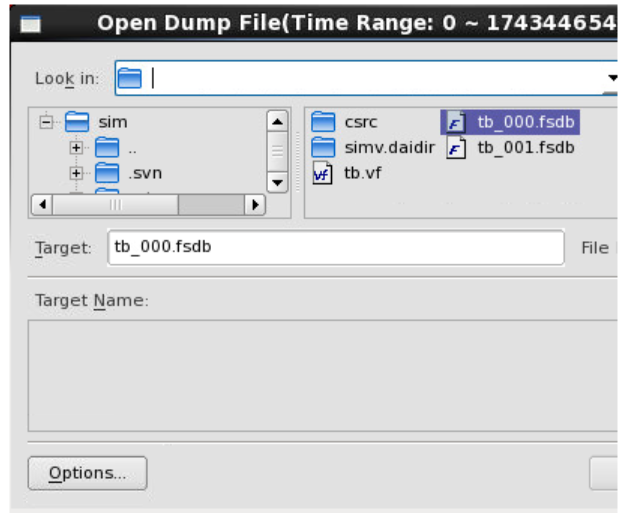Screen dimensions: 625x515
Task: Click the tb.vf file icon
Action: 322,173
